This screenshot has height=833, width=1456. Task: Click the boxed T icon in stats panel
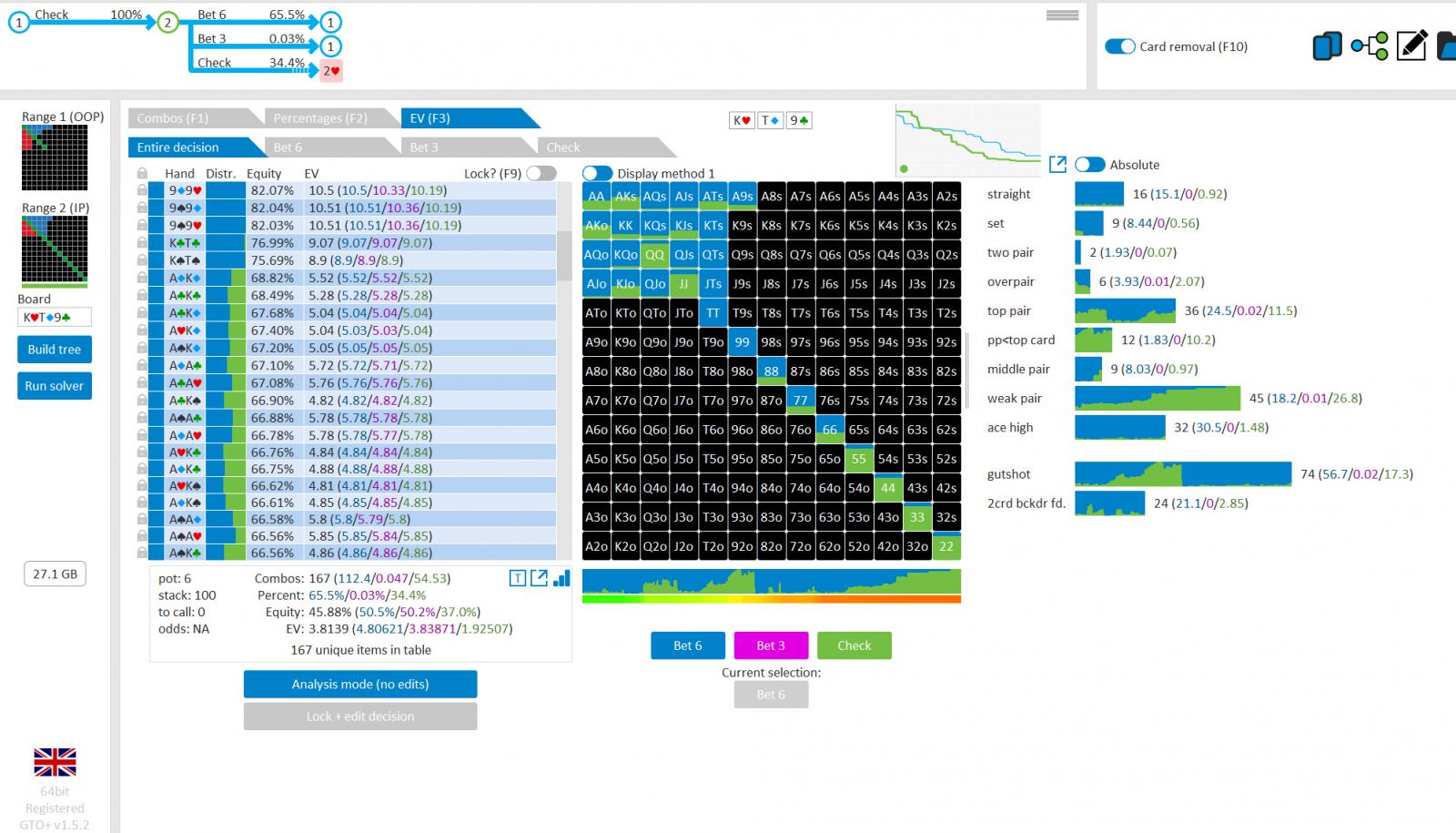(518, 578)
